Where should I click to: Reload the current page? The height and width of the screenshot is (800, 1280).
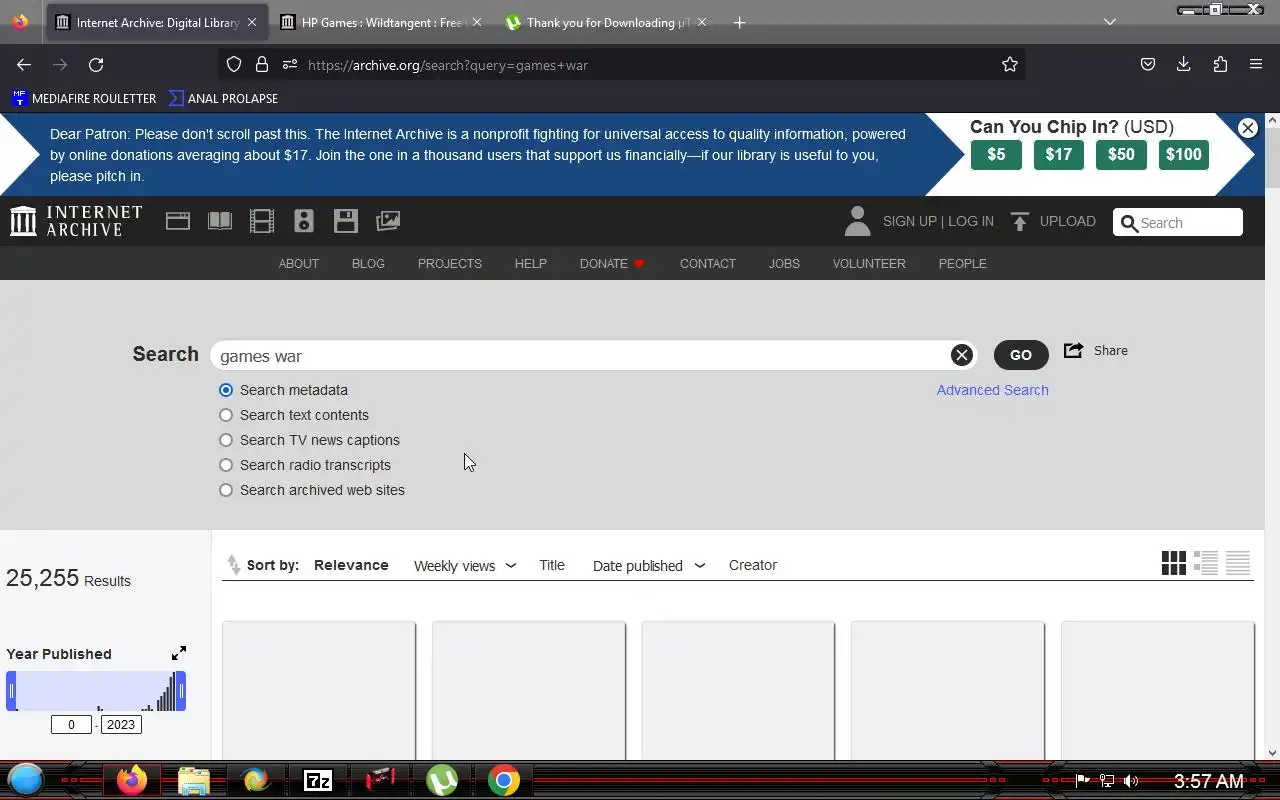coord(96,64)
